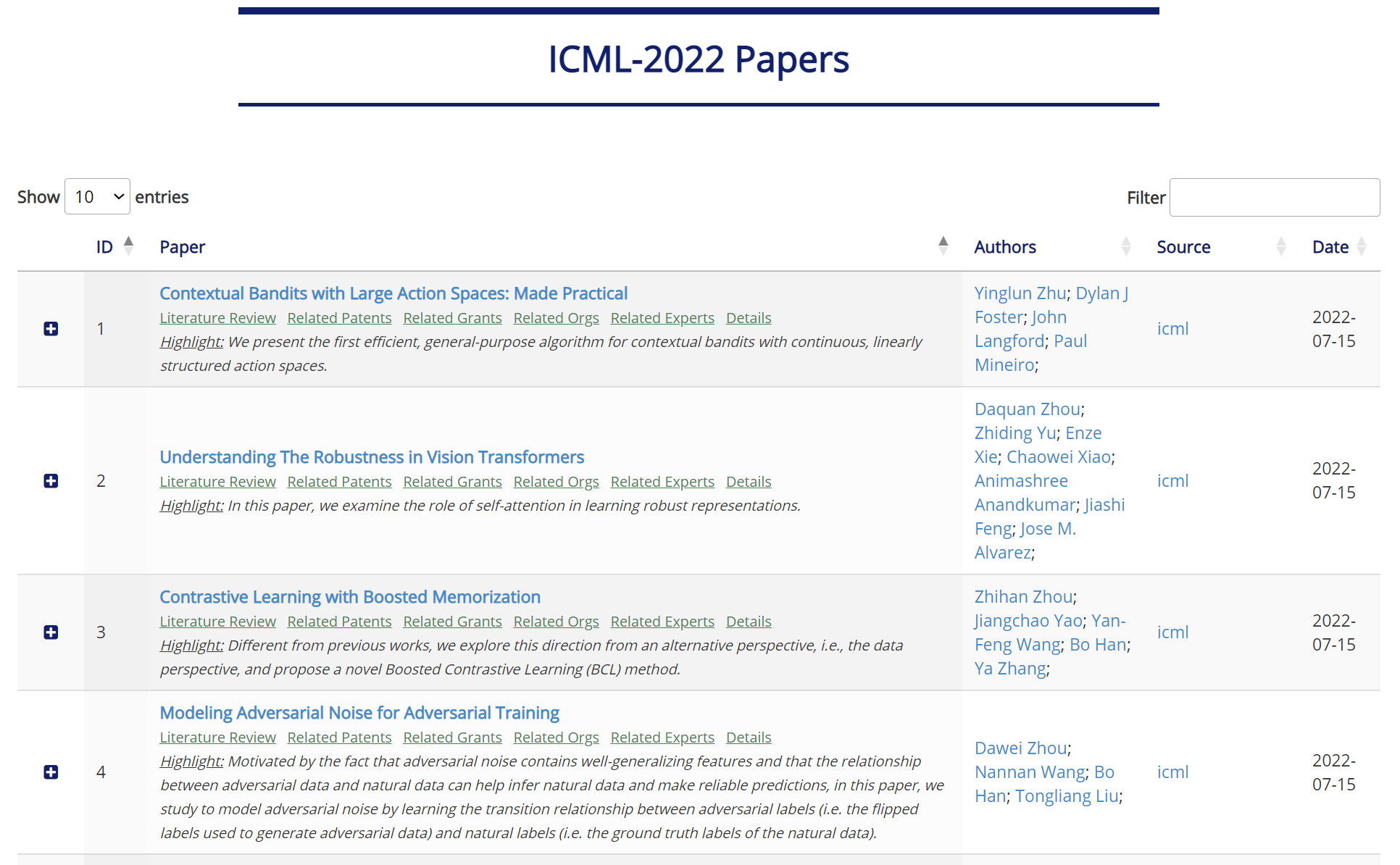This screenshot has width=1400, height=865.
Task: Open Related Patents for Boosted Memorization paper
Action: pos(339,622)
